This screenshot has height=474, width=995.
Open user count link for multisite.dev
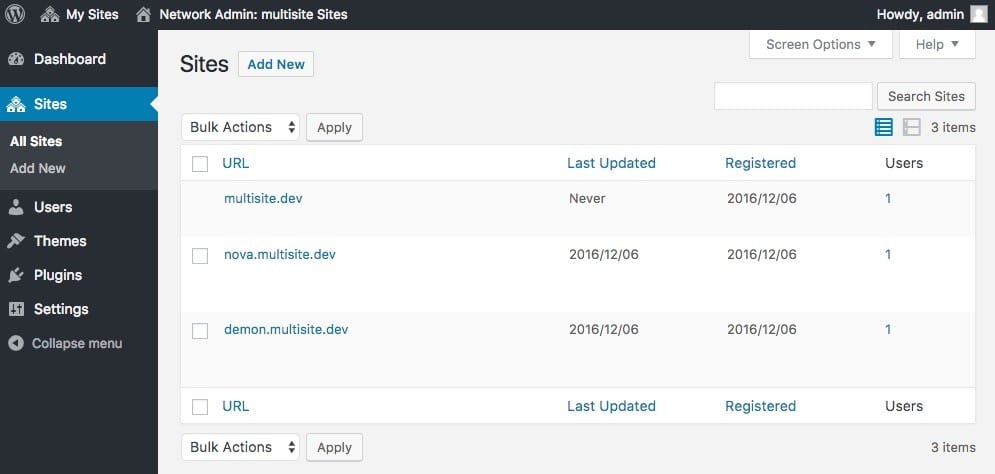[x=888, y=199]
